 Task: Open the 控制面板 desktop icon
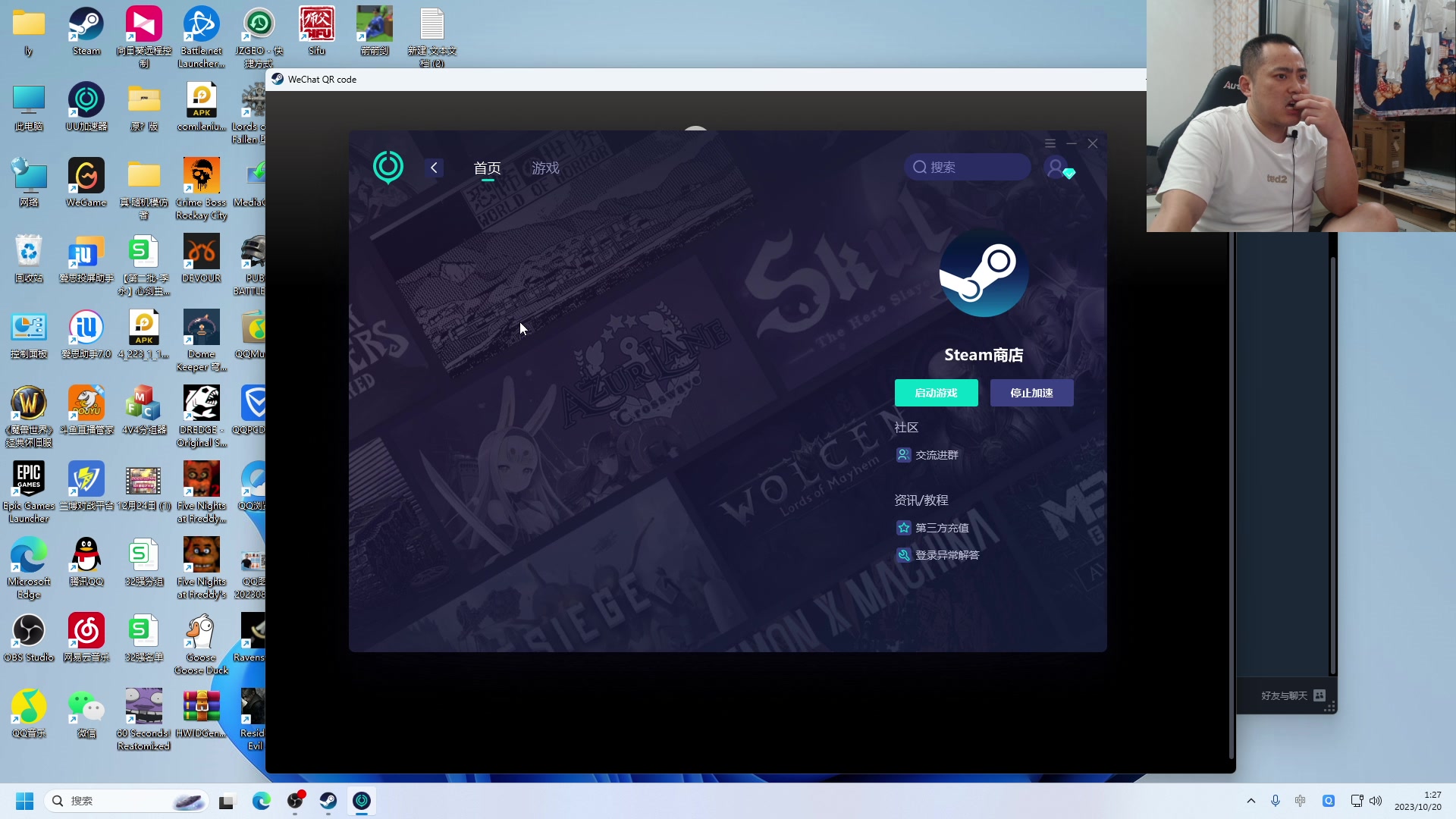[x=29, y=334]
